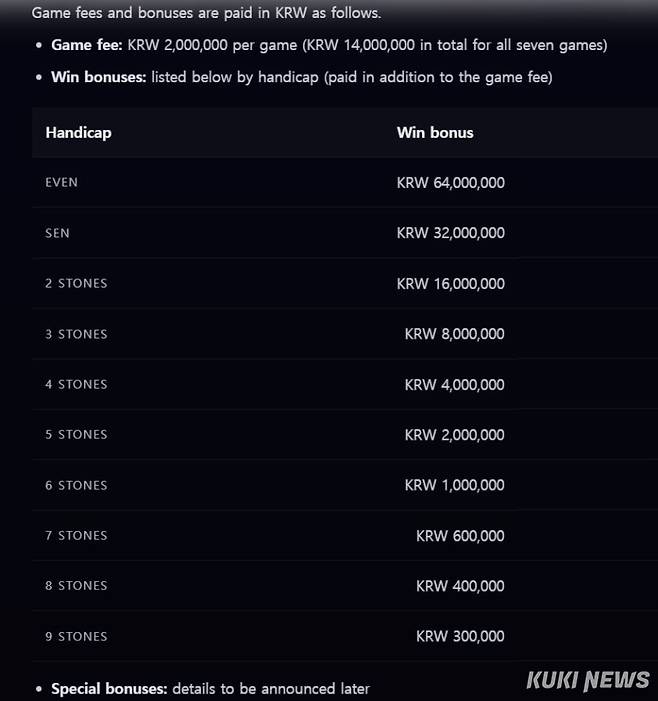Click the KRW 400,000 bonus value
658x701 pixels.
(x=460, y=586)
